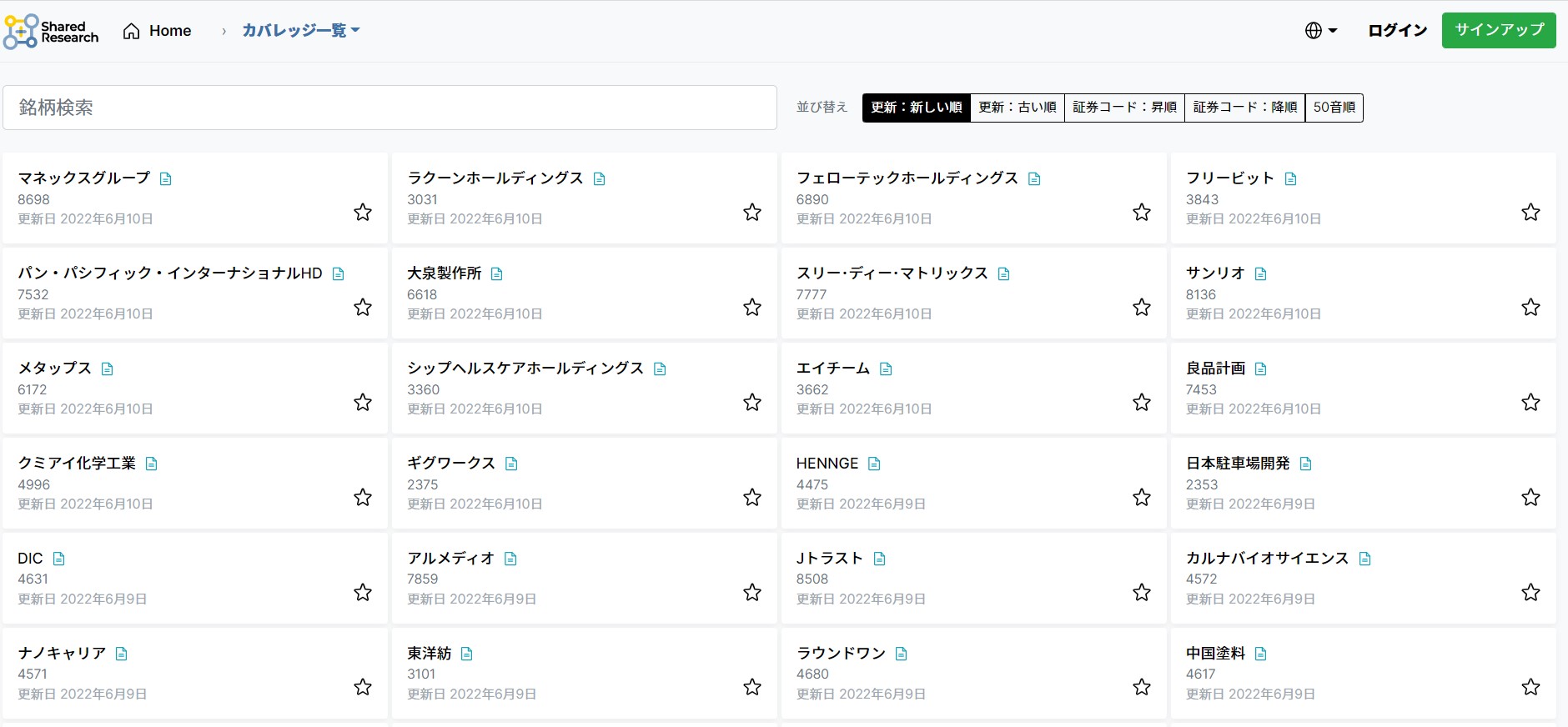Sort by 更新：新しい順
This screenshot has height=727, width=1568.
[916, 108]
